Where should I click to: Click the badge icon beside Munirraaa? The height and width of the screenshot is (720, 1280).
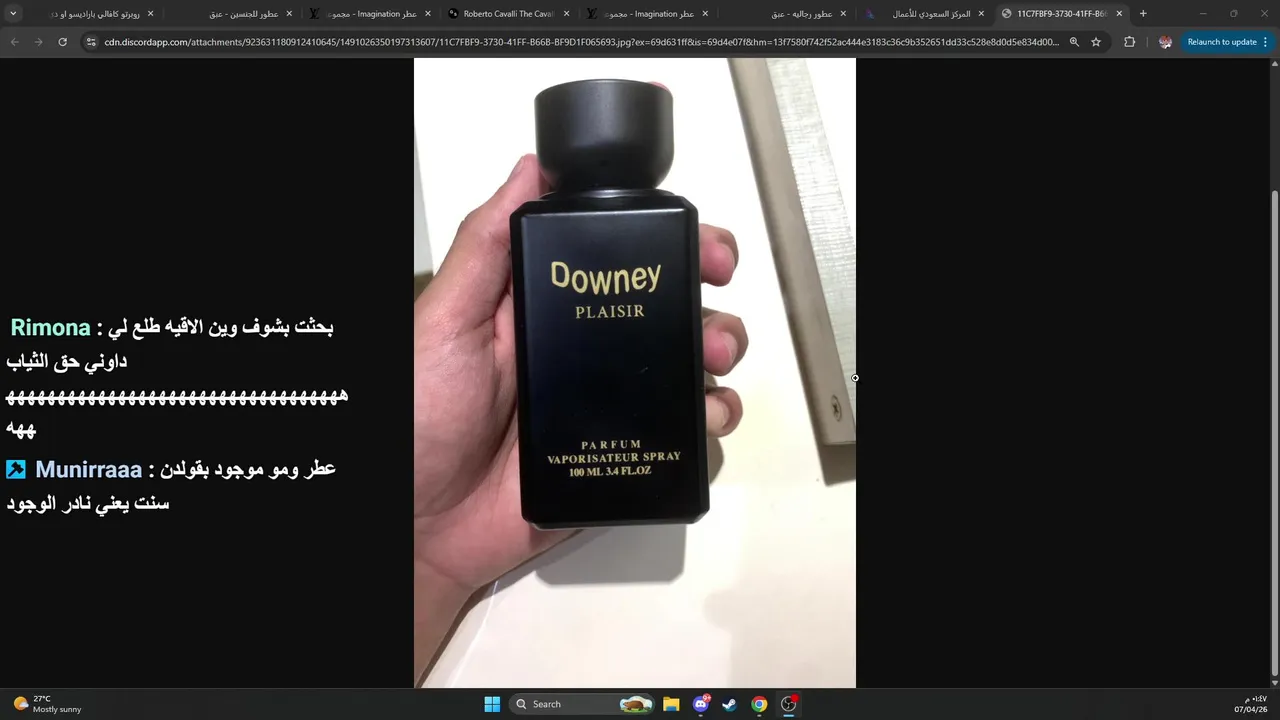16,469
